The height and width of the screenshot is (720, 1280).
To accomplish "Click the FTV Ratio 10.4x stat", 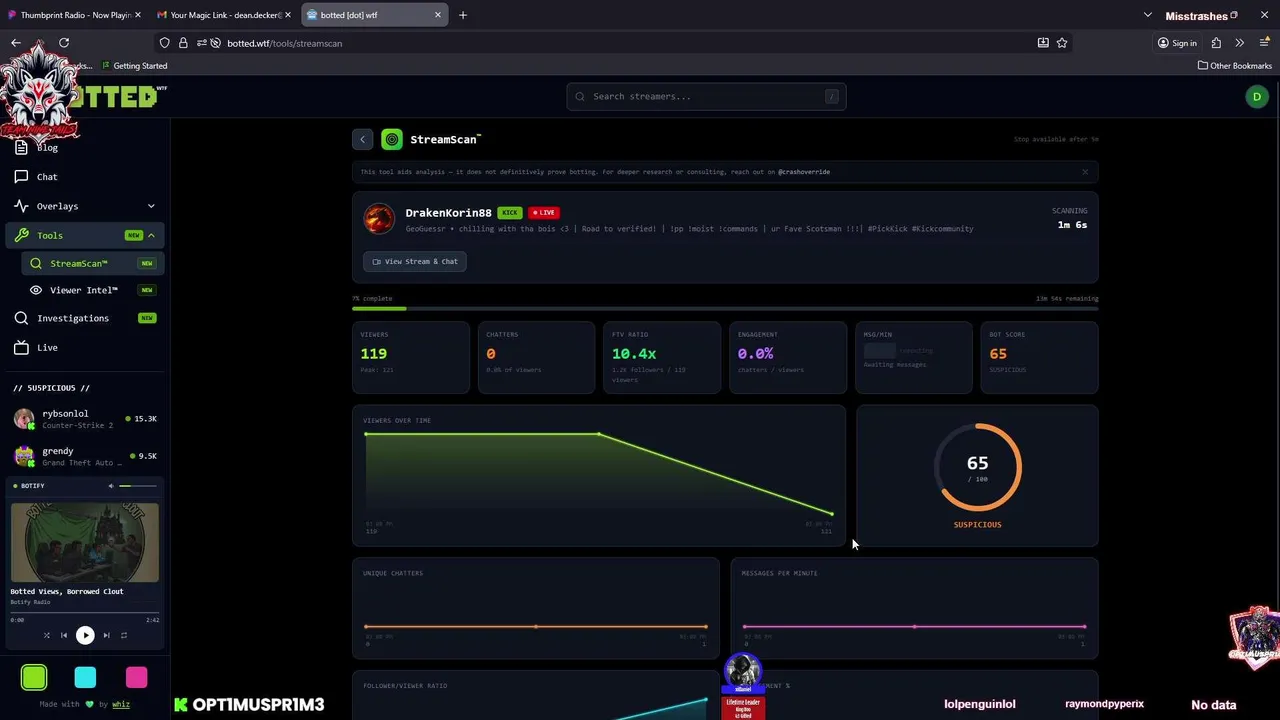I will click(662, 357).
